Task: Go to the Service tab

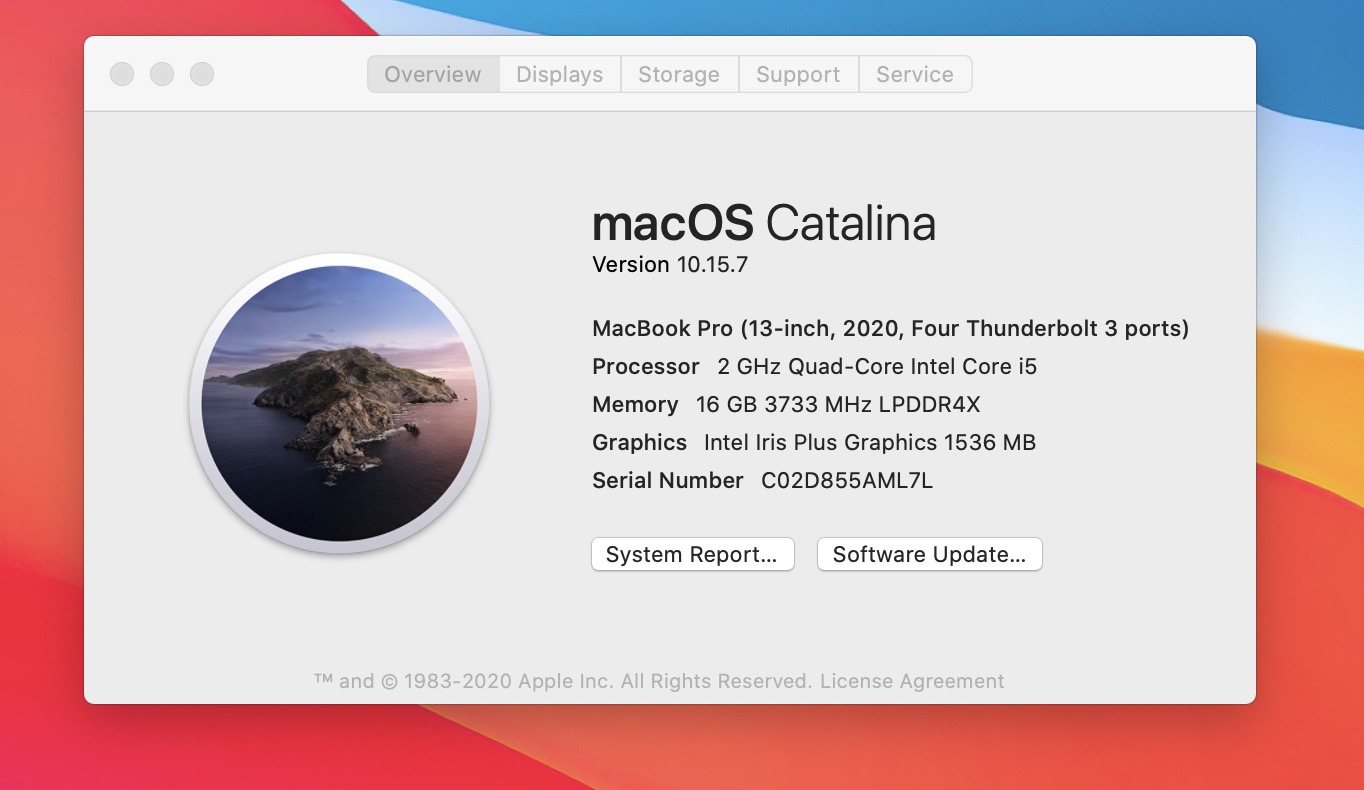Action: click(915, 74)
